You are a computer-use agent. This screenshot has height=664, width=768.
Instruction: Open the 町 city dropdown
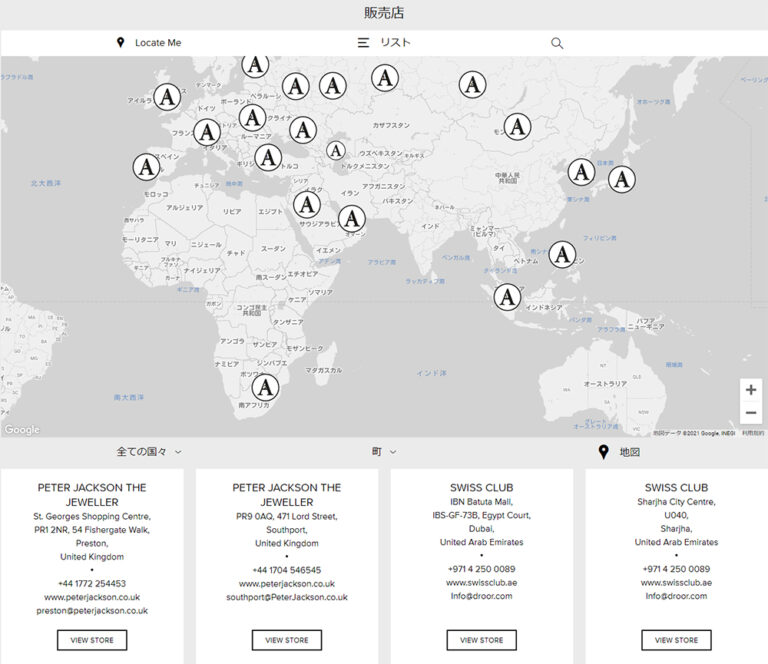[x=384, y=451]
